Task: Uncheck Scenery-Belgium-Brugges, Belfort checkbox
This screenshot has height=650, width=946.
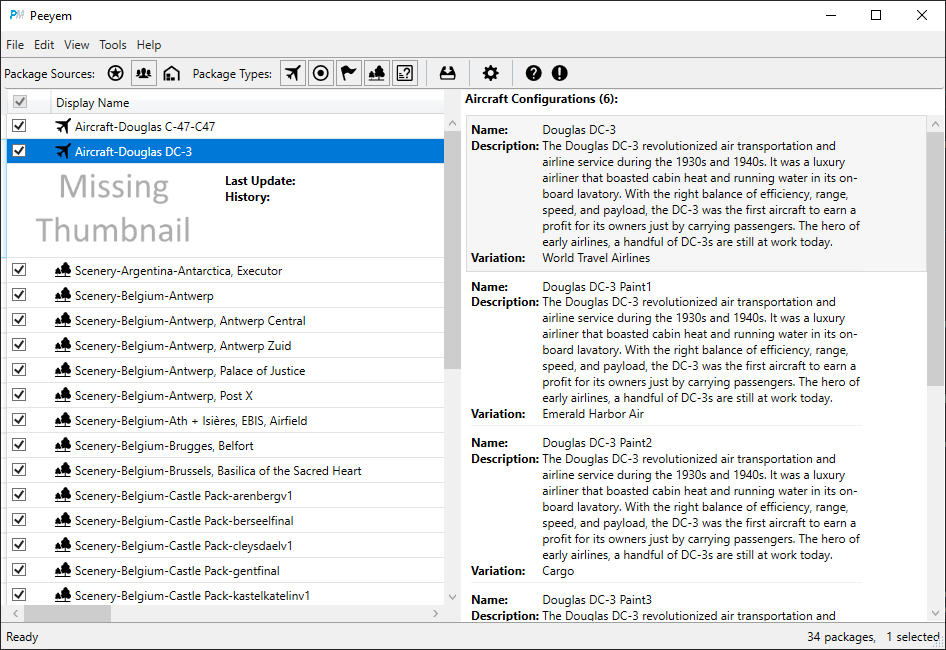Action: 18,445
